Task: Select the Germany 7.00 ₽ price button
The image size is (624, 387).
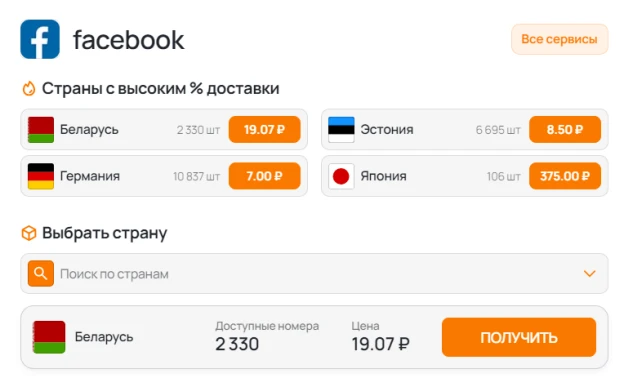Action: tap(264, 176)
